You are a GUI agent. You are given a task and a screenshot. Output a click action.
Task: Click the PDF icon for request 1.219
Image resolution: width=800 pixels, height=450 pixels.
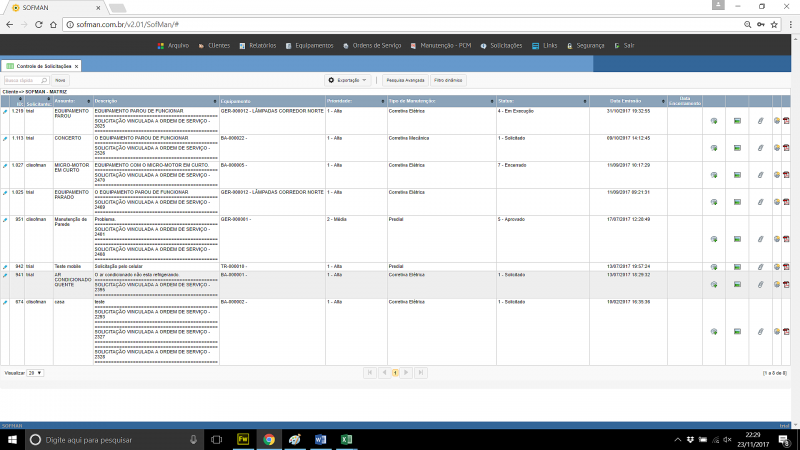coord(786,121)
